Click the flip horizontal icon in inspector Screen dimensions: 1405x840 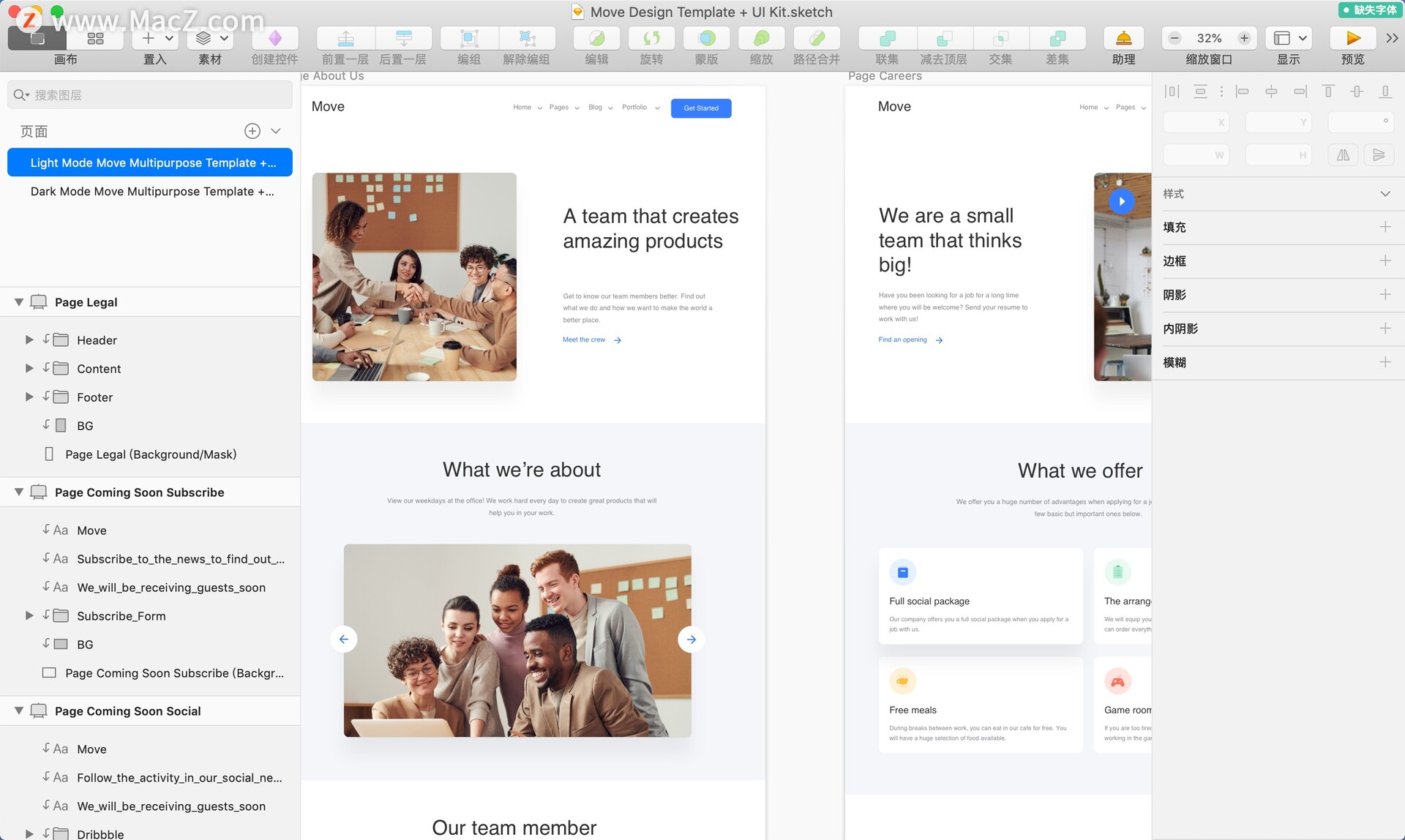(x=1343, y=155)
